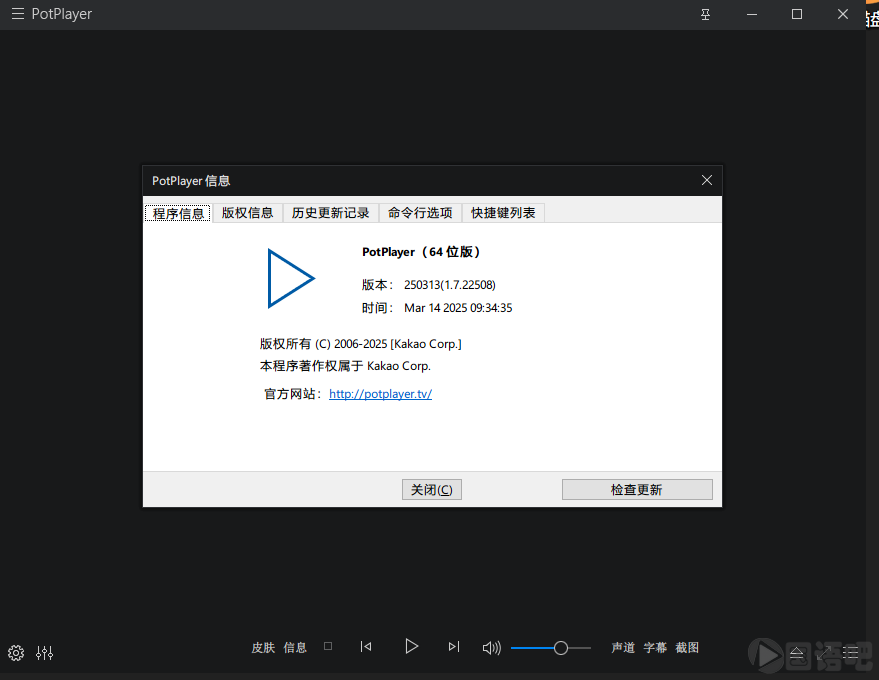Screen dimensions: 879x680
Task: Open the 历史更新记录 tab
Action: pos(330,213)
